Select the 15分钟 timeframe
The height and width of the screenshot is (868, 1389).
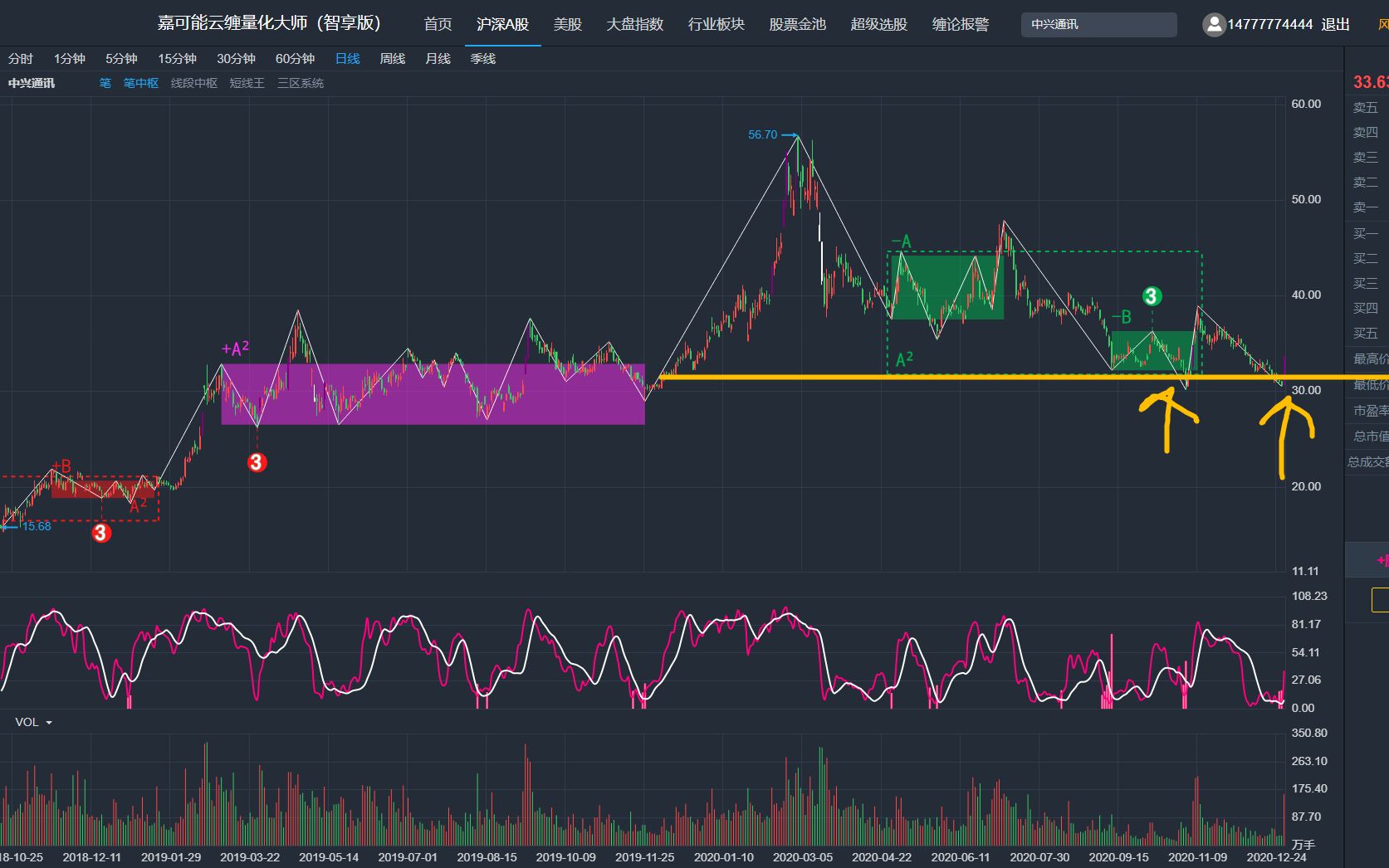[x=177, y=59]
